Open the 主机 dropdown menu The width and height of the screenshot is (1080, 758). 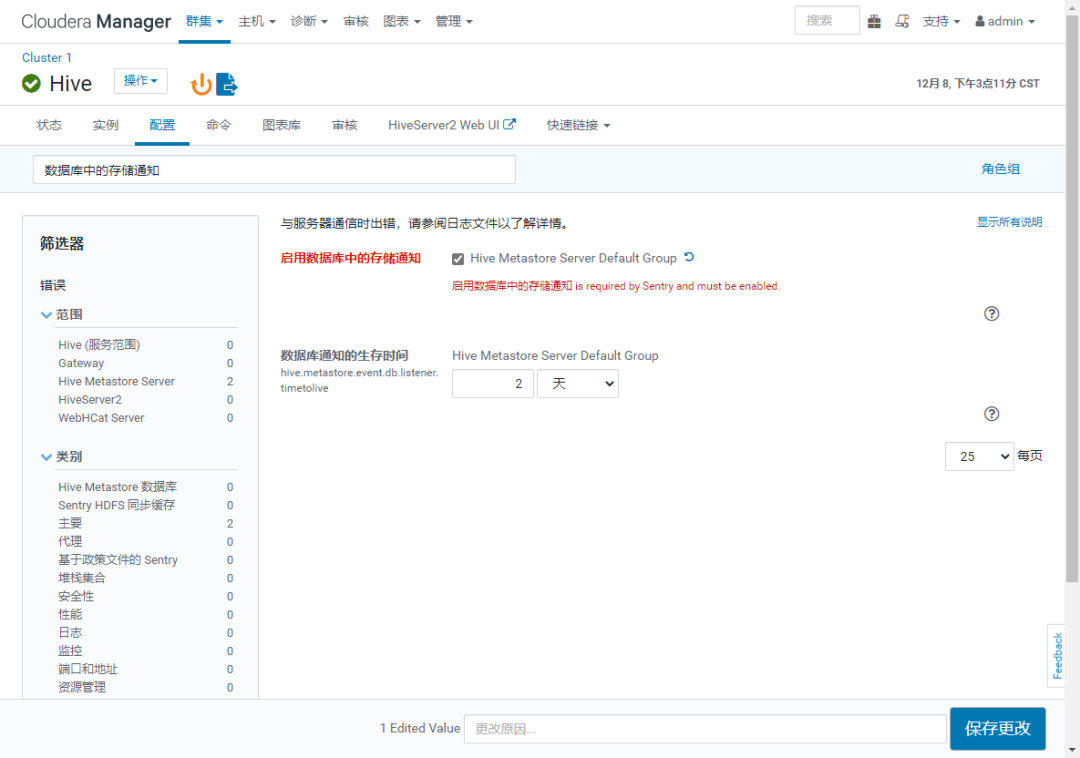pos(257,21)
